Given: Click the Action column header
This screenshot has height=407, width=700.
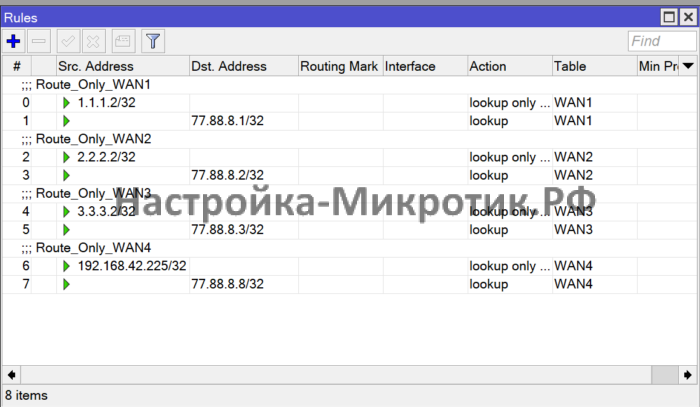Looking at the screenshot, I should tap(509, 66).
